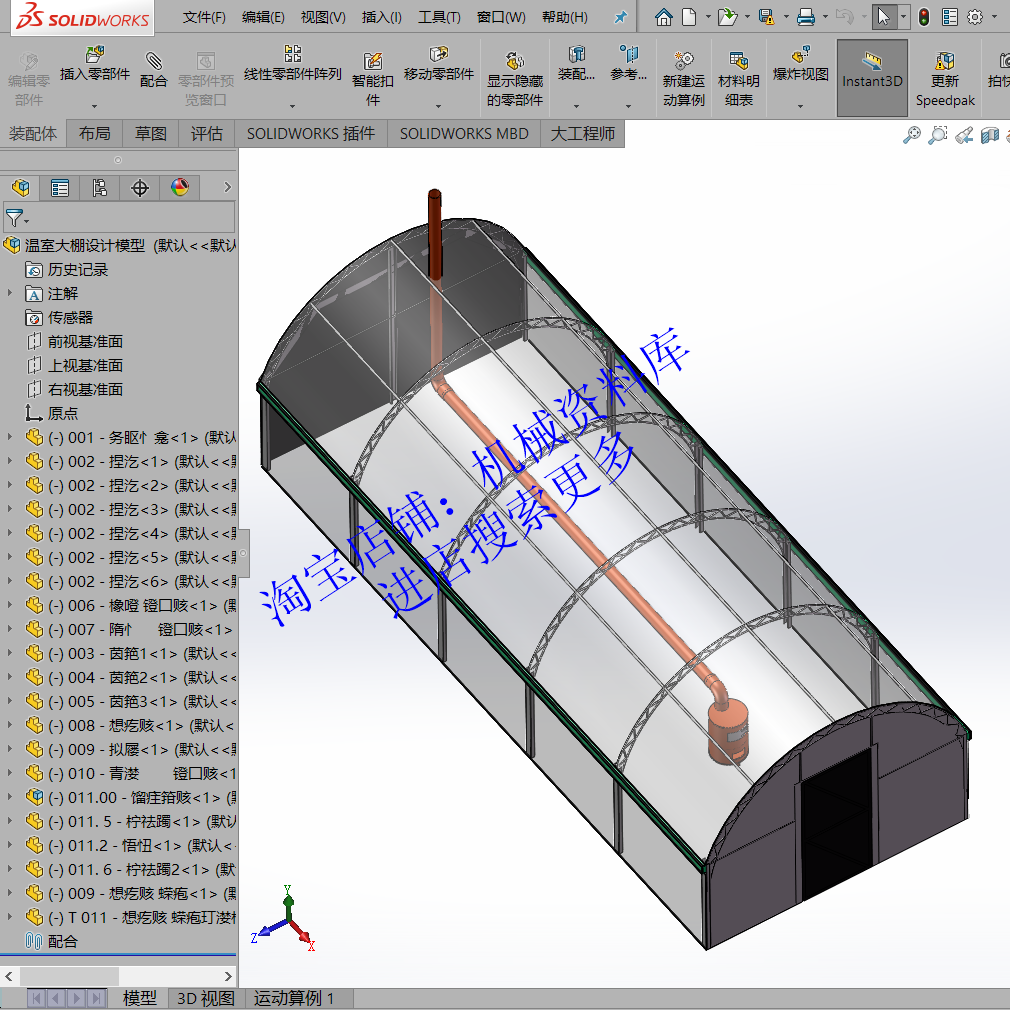This screenshot has width=1010, height=1010.
Task: Click Show Hidden Components icon
Action: 515,61
